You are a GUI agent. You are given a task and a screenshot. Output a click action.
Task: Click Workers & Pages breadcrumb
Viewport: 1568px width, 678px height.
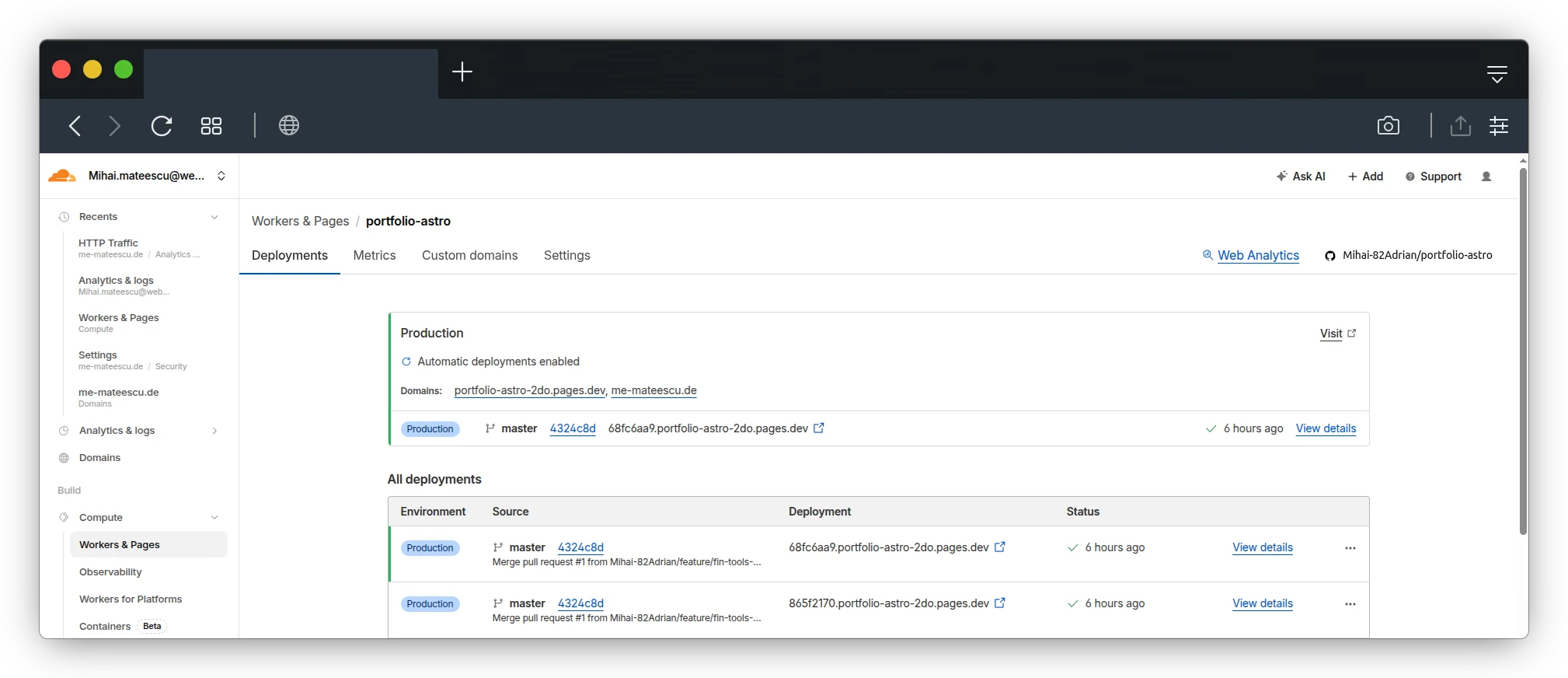tap(300, 221)
